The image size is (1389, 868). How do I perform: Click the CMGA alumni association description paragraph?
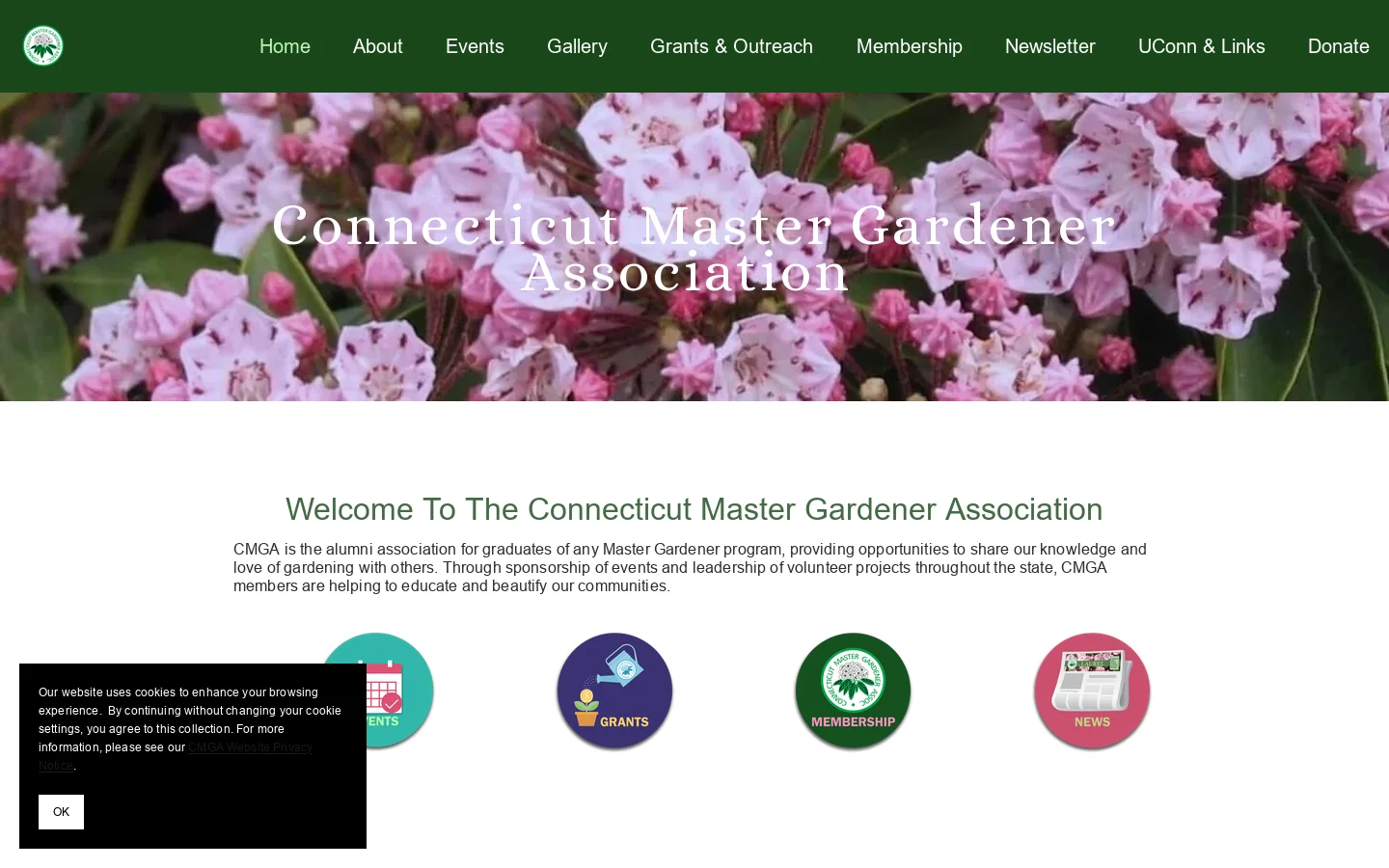690,567
